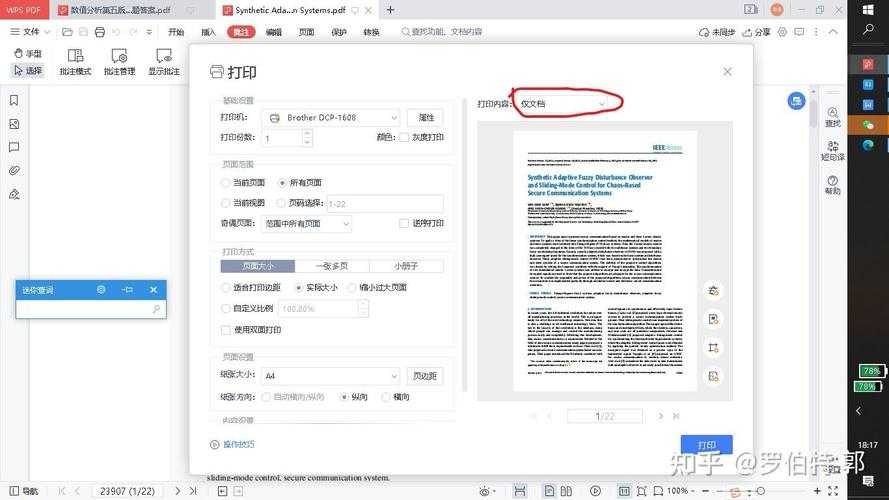Click the crop icon beside print preview

(x=713, y=348)
